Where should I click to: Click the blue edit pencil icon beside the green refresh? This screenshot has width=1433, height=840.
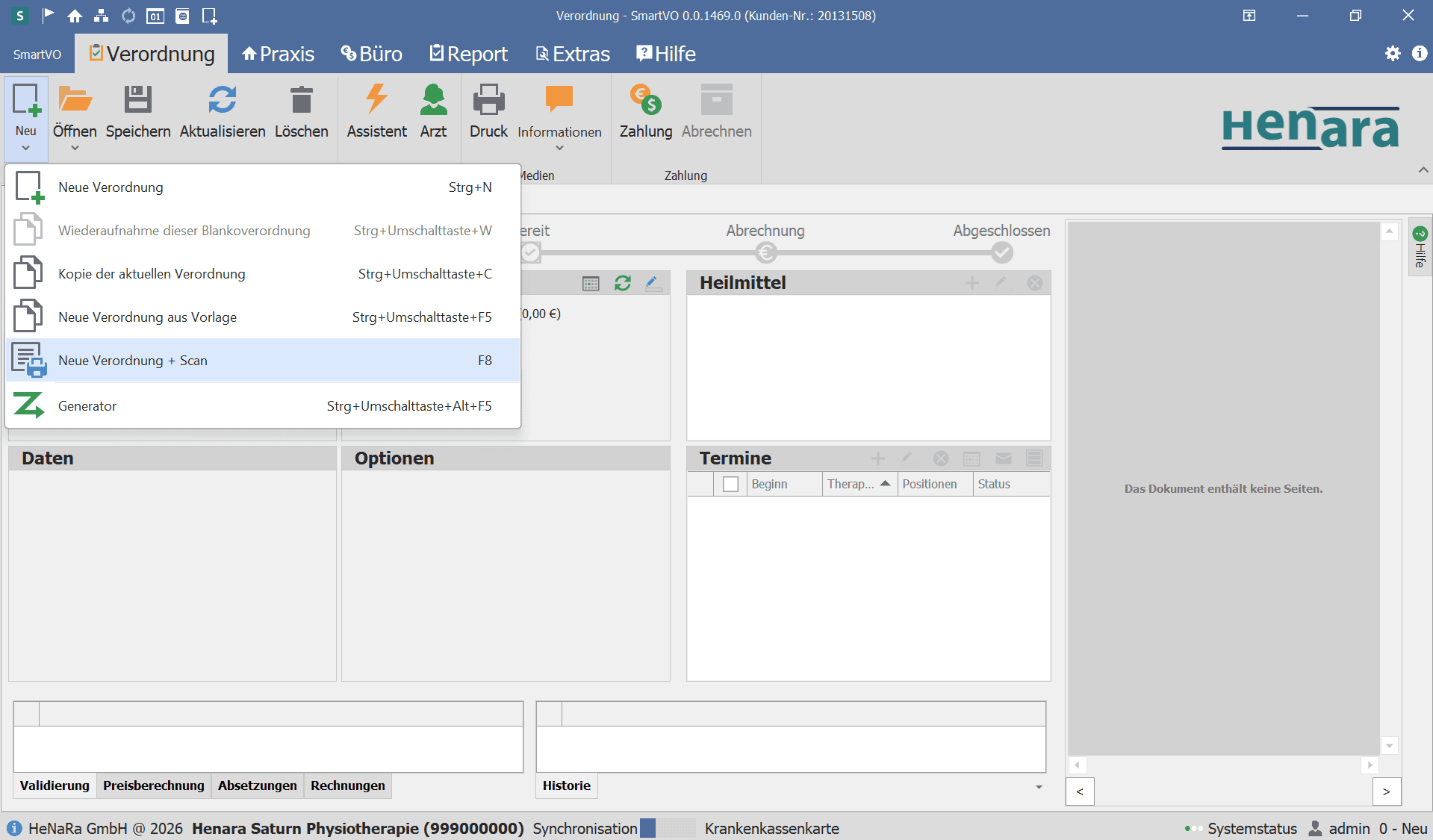click(653, 283)
